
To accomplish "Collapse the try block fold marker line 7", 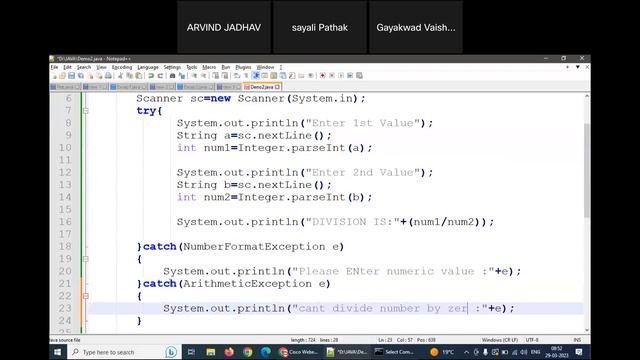I will click(x=86, y=111).
